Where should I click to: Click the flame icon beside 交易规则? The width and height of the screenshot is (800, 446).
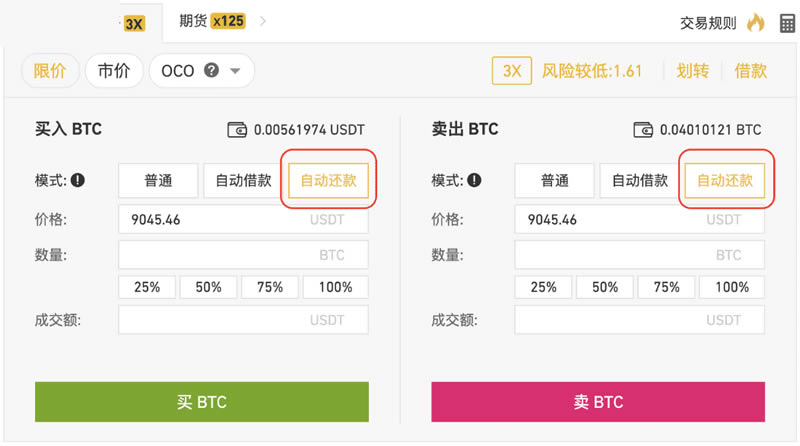coord(755,22)
